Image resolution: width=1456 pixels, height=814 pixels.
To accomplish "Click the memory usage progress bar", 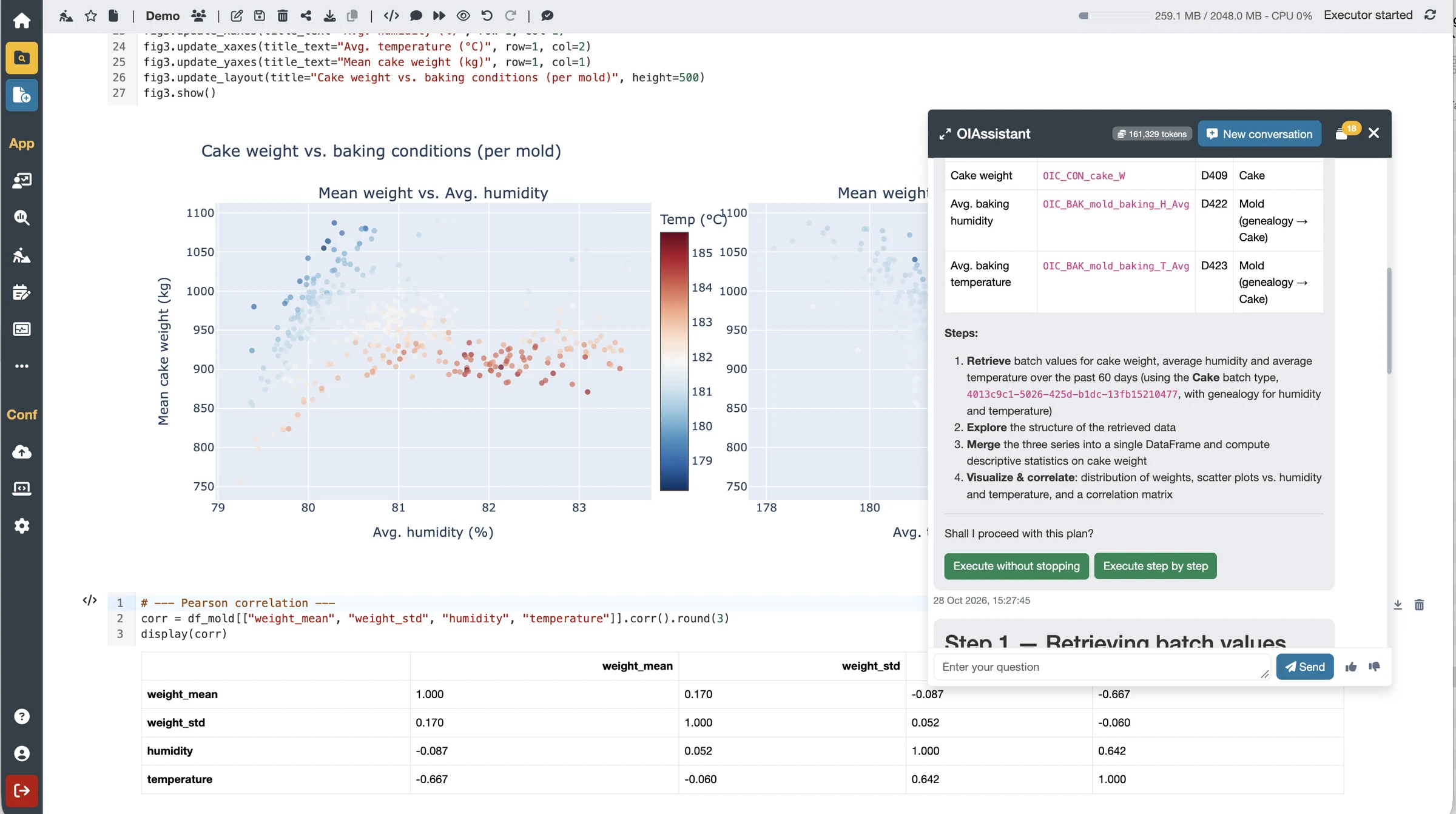I will (x=1114, y=16).
